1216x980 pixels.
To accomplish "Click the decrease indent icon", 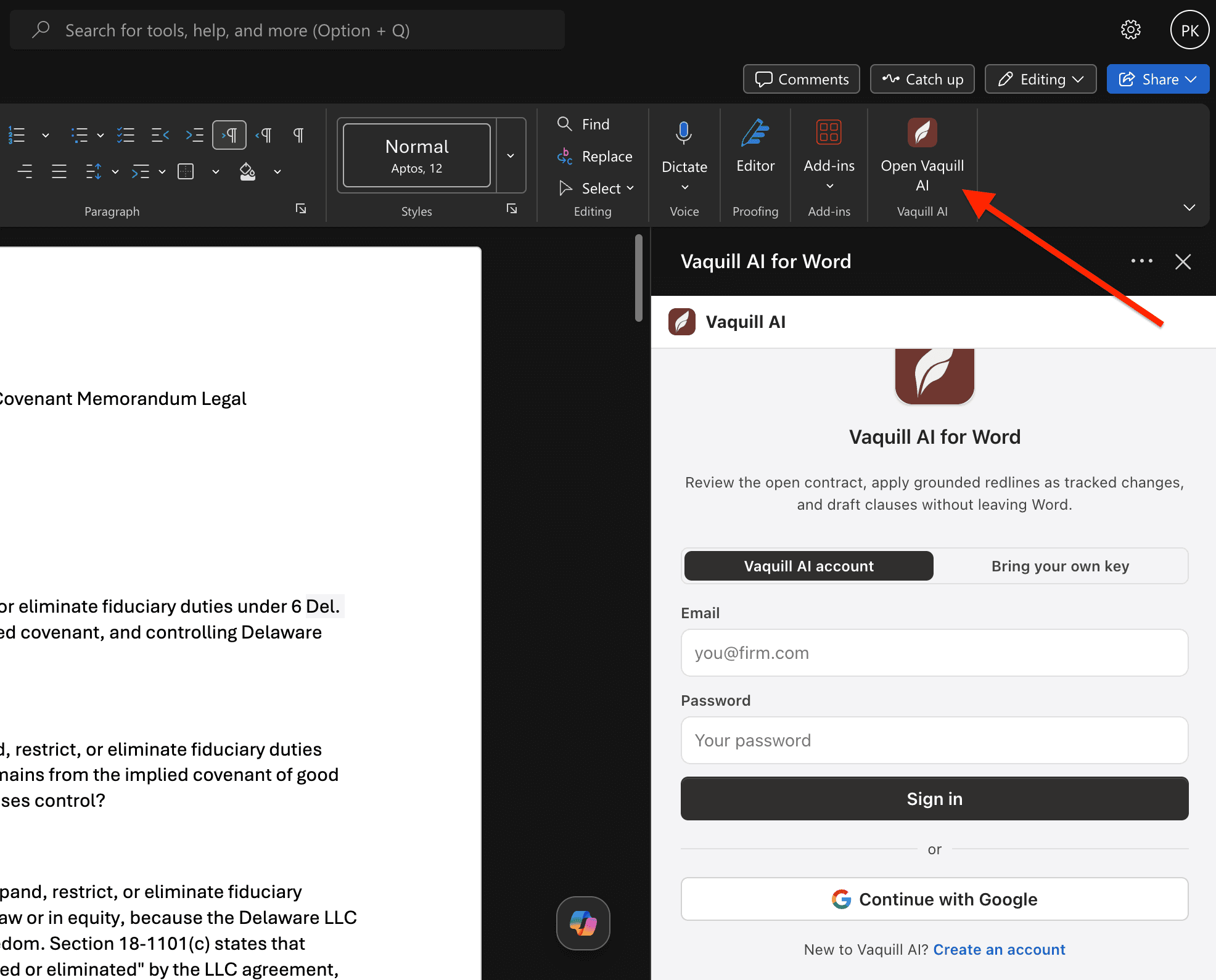I will (160, 135).
